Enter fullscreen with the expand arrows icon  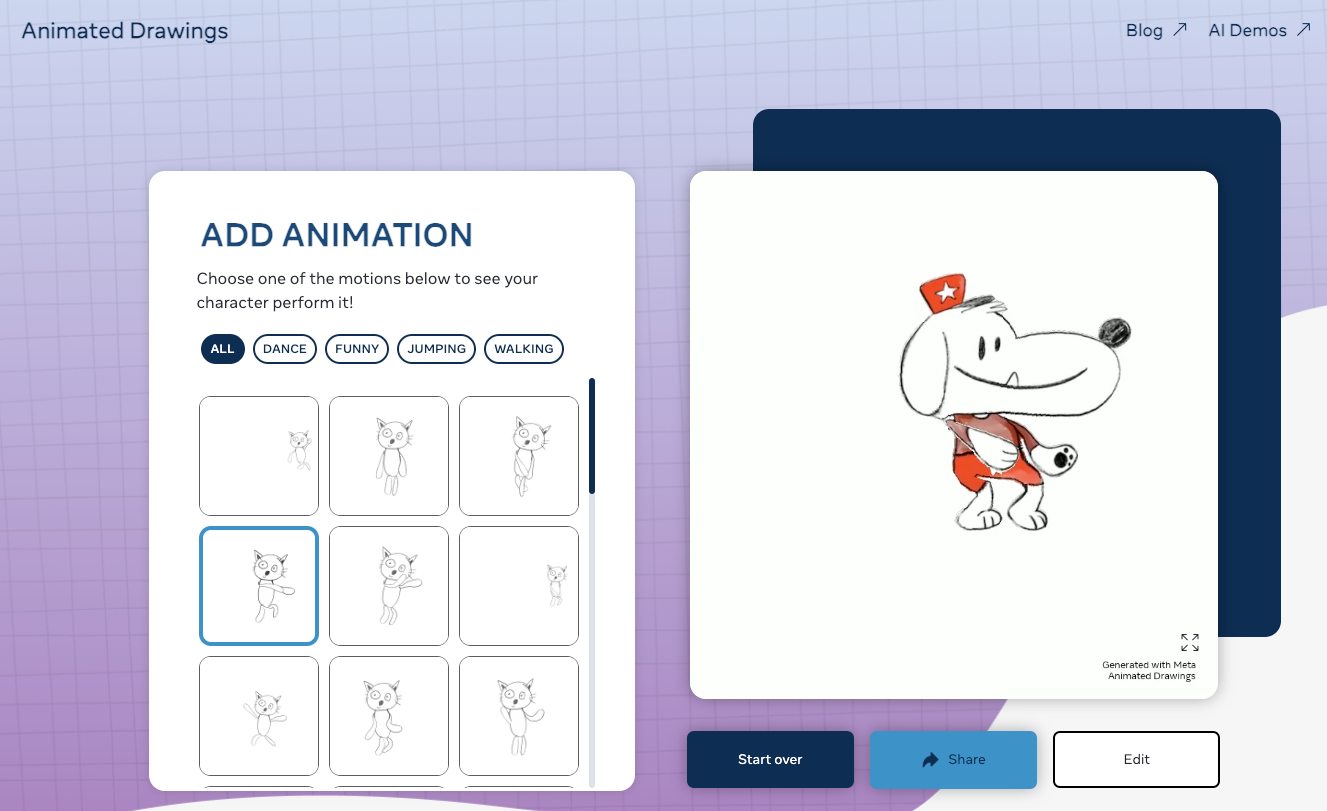(x=1189, y=642)
